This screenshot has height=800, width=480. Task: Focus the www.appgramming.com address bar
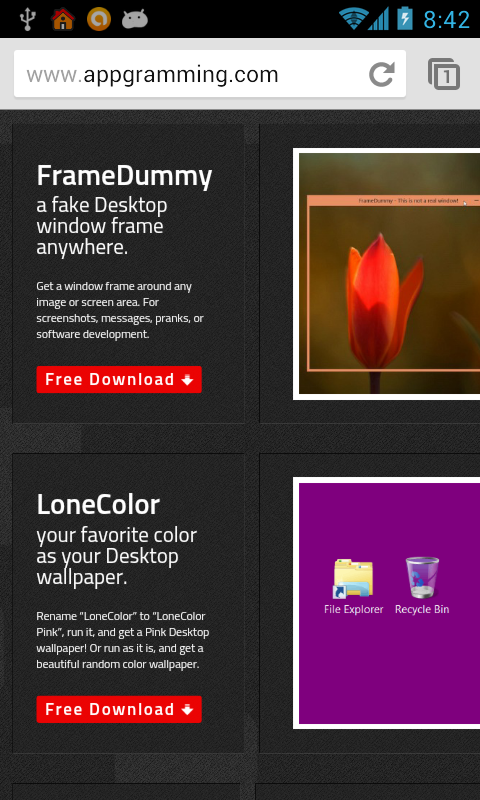210,74
